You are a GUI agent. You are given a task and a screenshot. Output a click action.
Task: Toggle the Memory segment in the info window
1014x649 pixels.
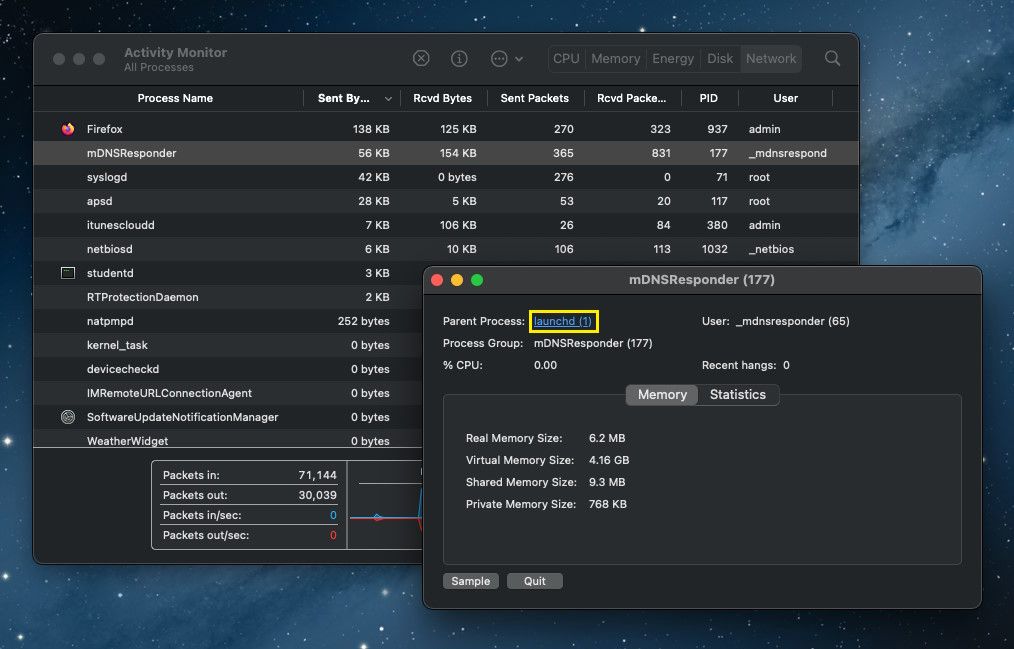point(661,394)
